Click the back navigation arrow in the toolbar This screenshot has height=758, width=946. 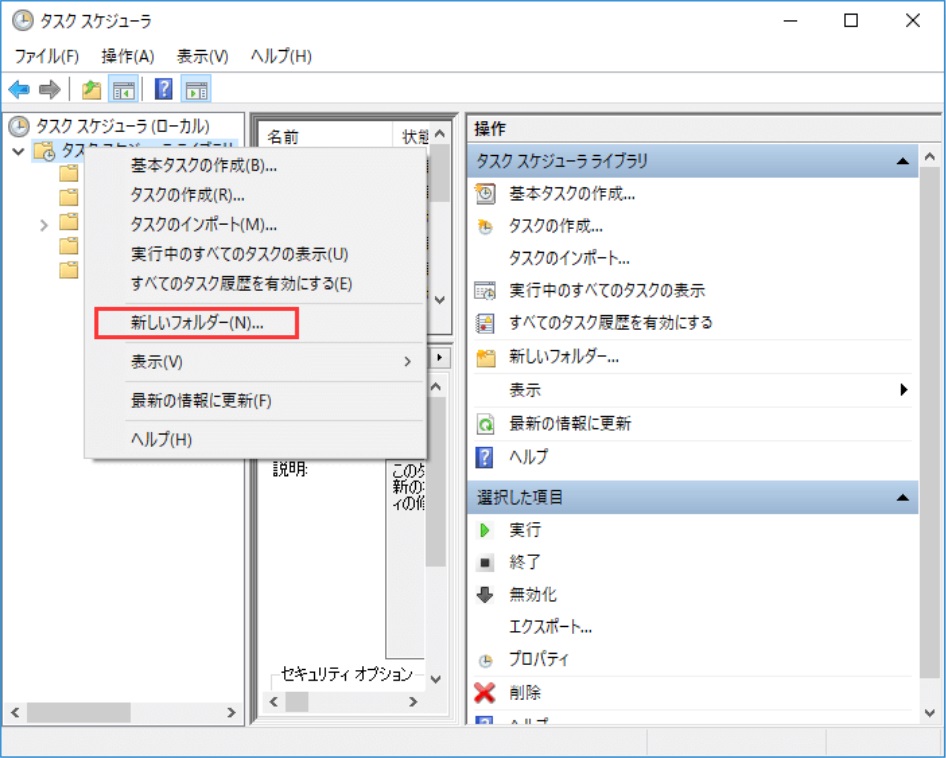click(x=18, y=88)
